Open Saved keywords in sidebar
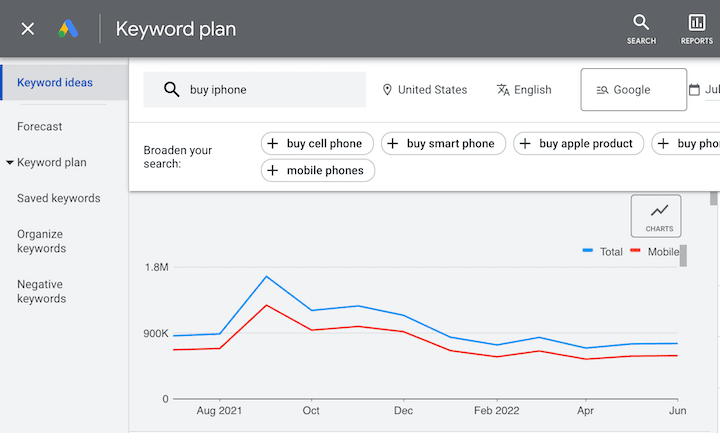Viewport: 720px width, 433px height. (x=59, y=198)
